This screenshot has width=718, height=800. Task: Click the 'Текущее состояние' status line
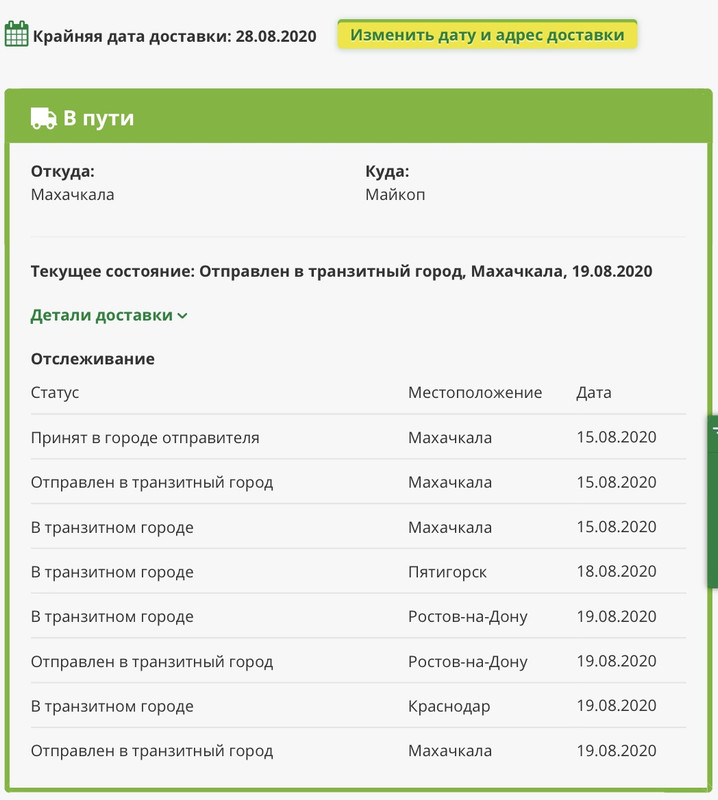tap(341, 271)
